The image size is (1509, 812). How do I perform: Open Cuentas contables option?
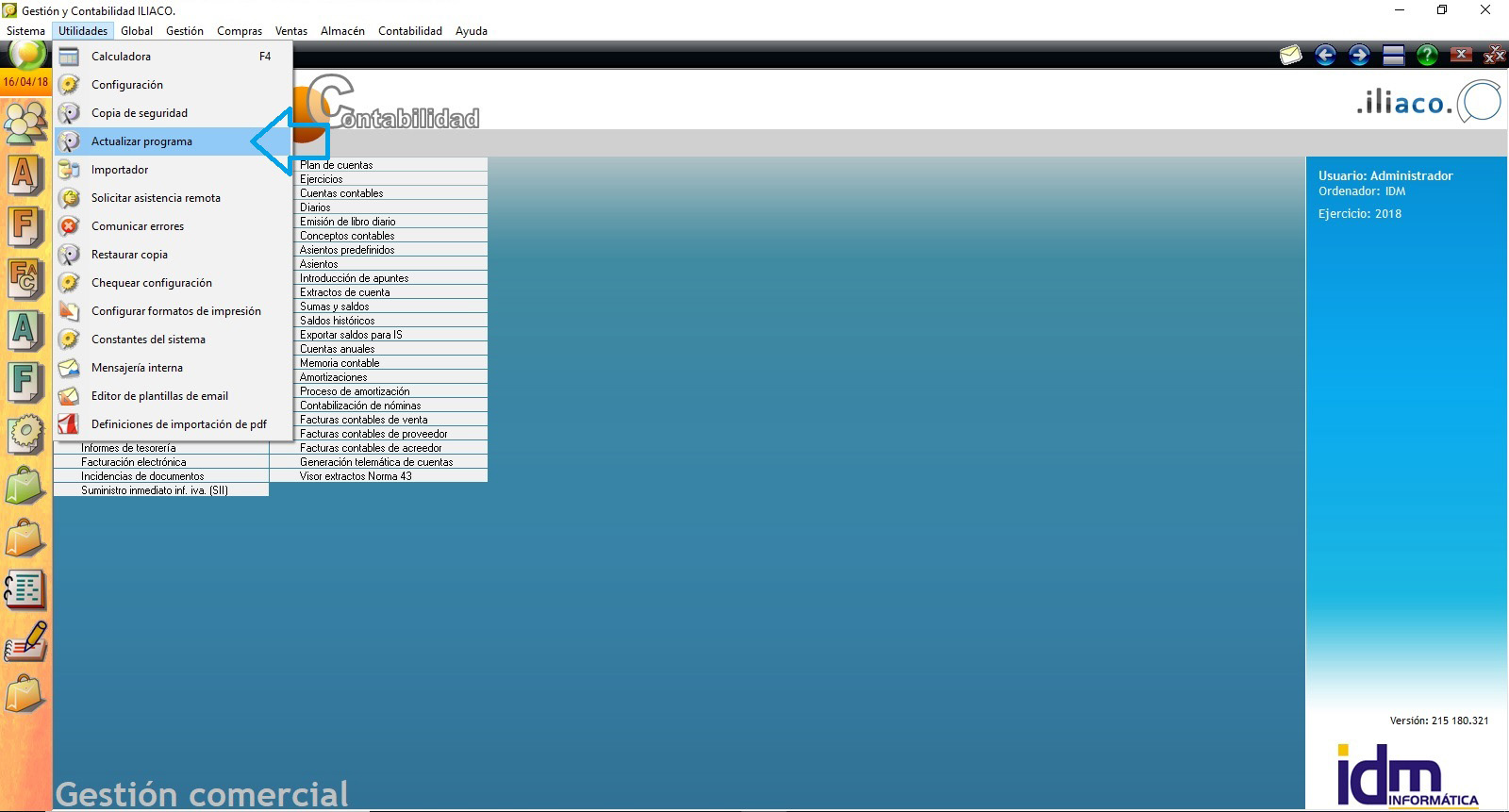(390, 193)
